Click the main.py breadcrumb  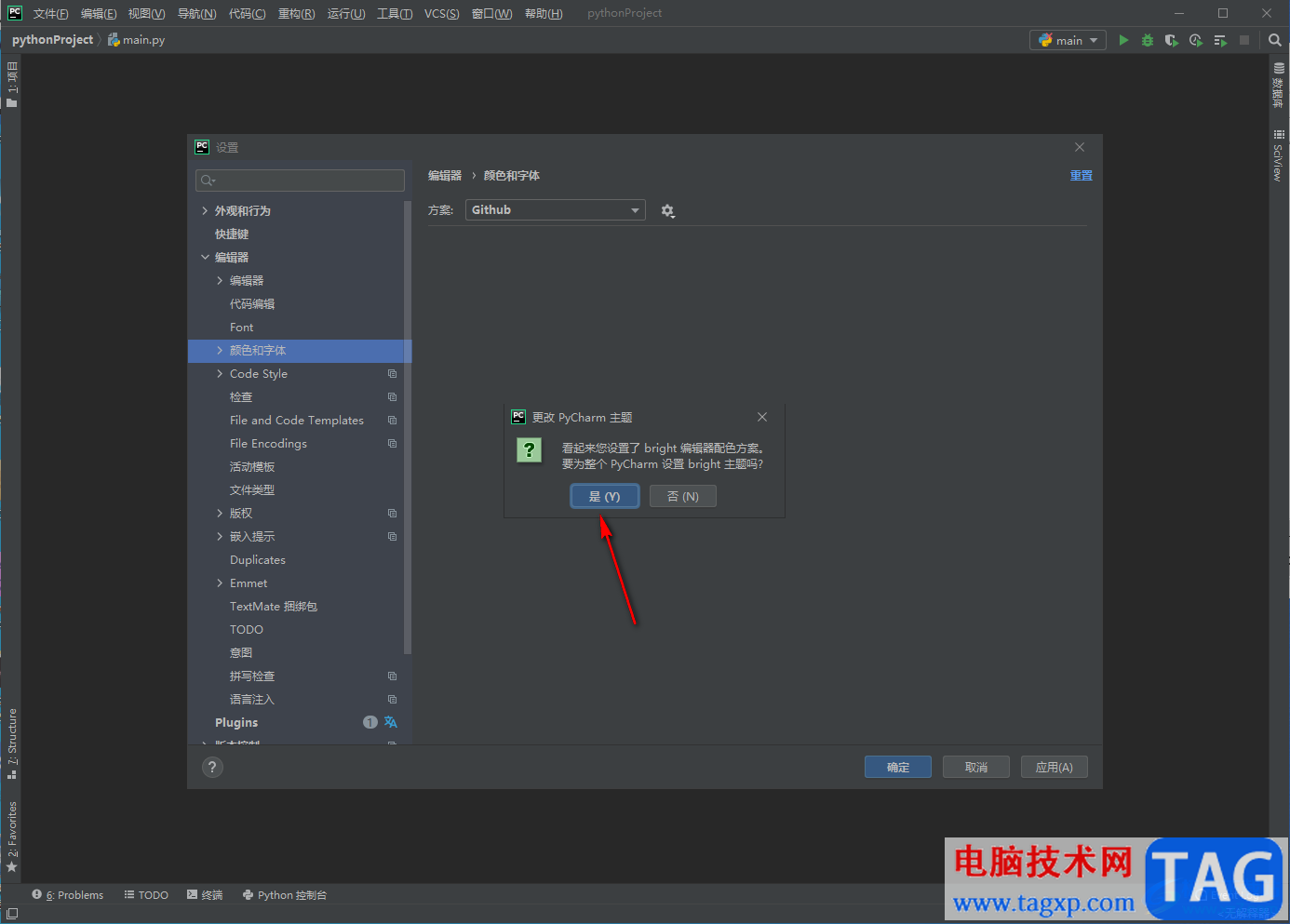137,40
